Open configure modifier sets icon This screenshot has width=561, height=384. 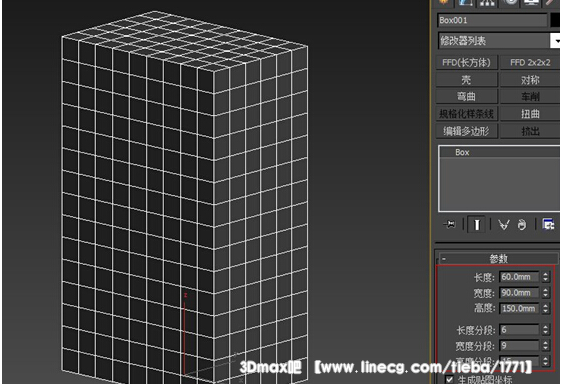(548, 224)
